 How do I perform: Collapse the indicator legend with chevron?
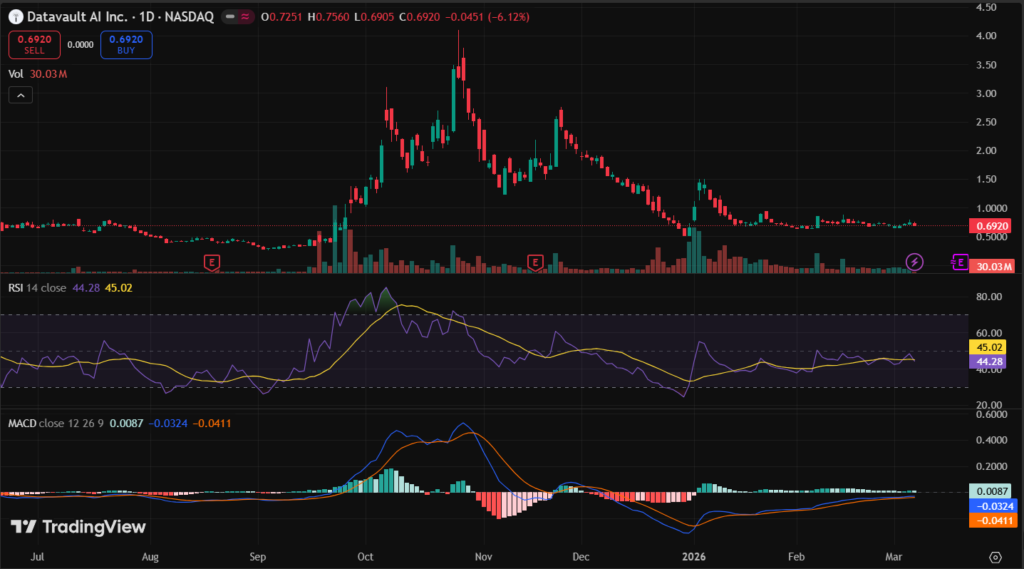21,95
